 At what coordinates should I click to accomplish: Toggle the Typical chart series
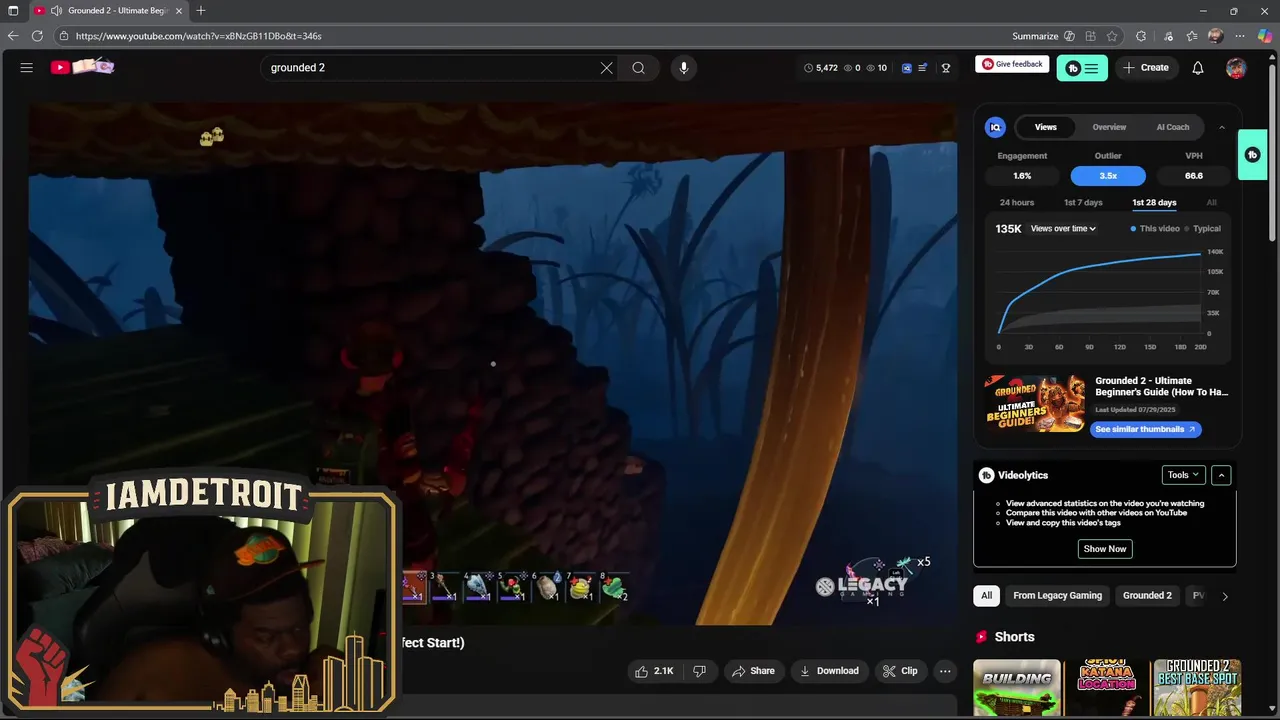tap(1203, 229)
